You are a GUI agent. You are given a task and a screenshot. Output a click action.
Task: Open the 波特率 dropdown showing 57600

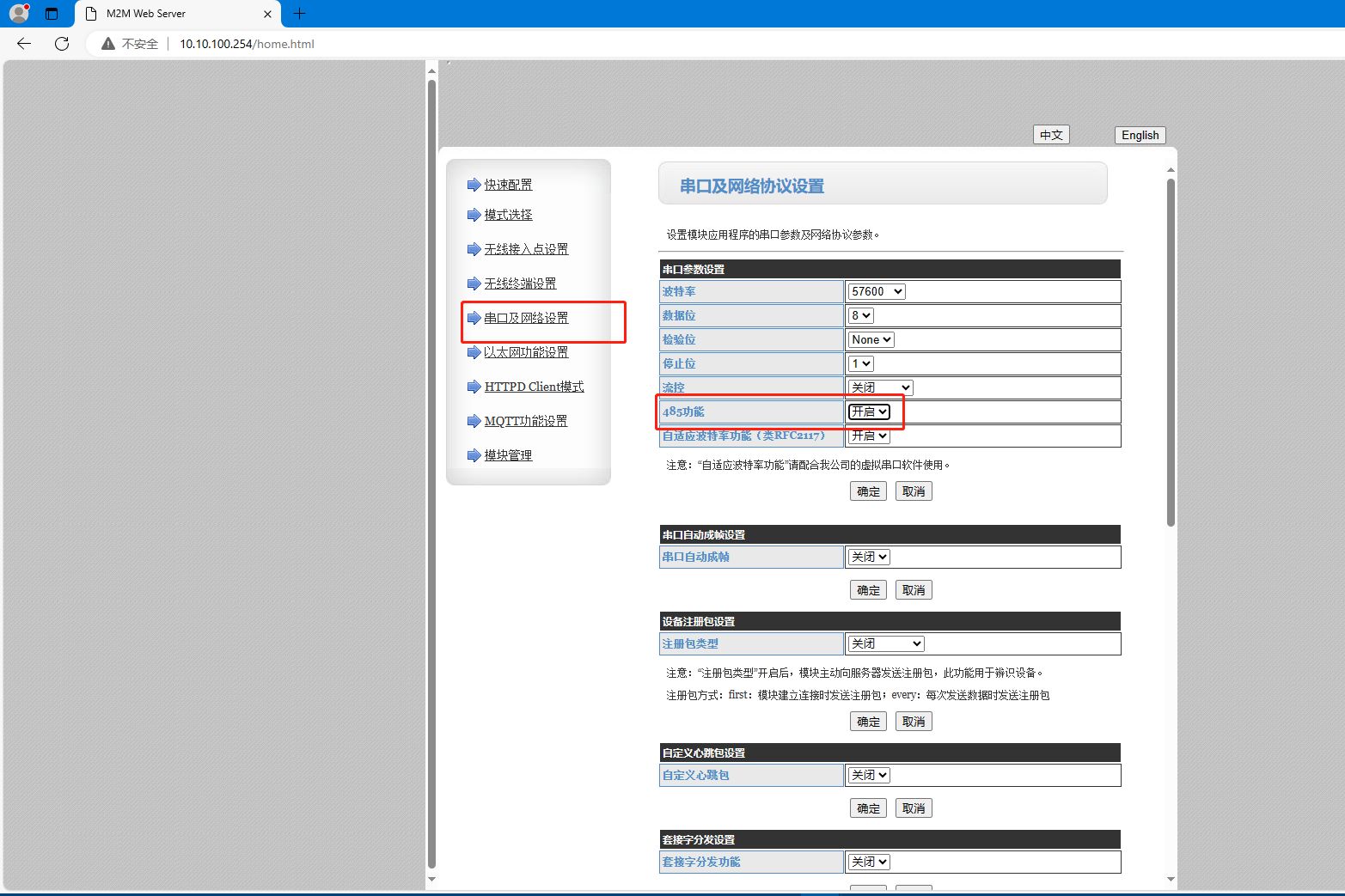(x=877, y=292)
